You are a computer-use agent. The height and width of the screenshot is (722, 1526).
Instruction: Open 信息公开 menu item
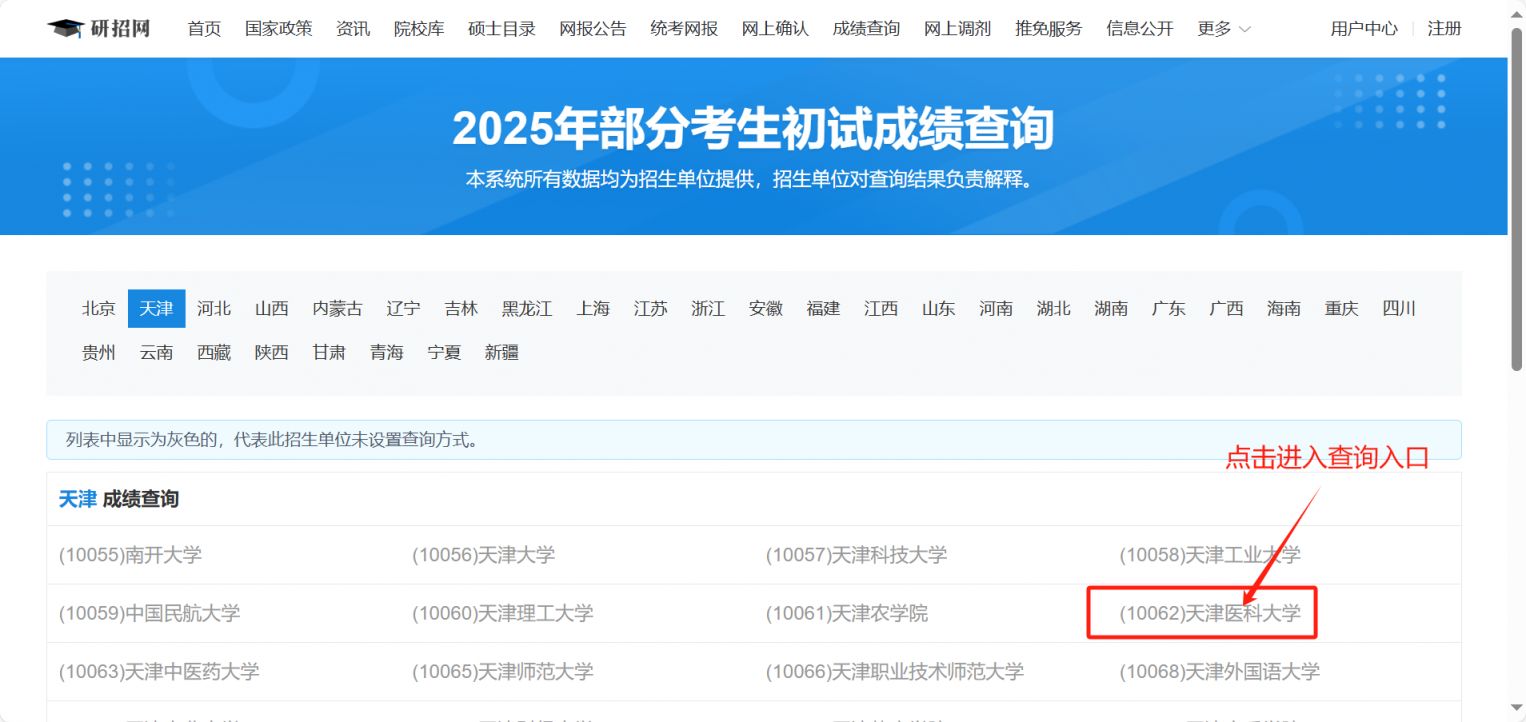coord(1140,29)
